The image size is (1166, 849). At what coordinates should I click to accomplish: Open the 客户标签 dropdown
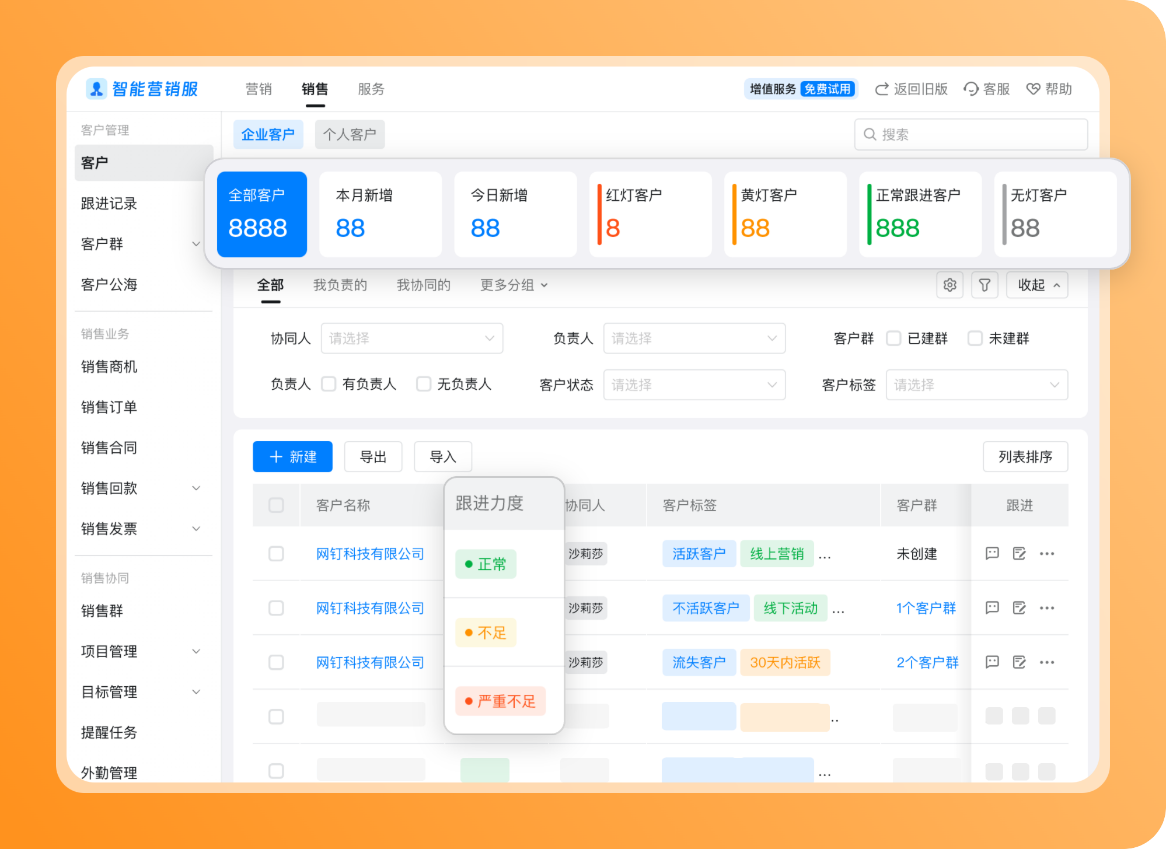[976, 385]
